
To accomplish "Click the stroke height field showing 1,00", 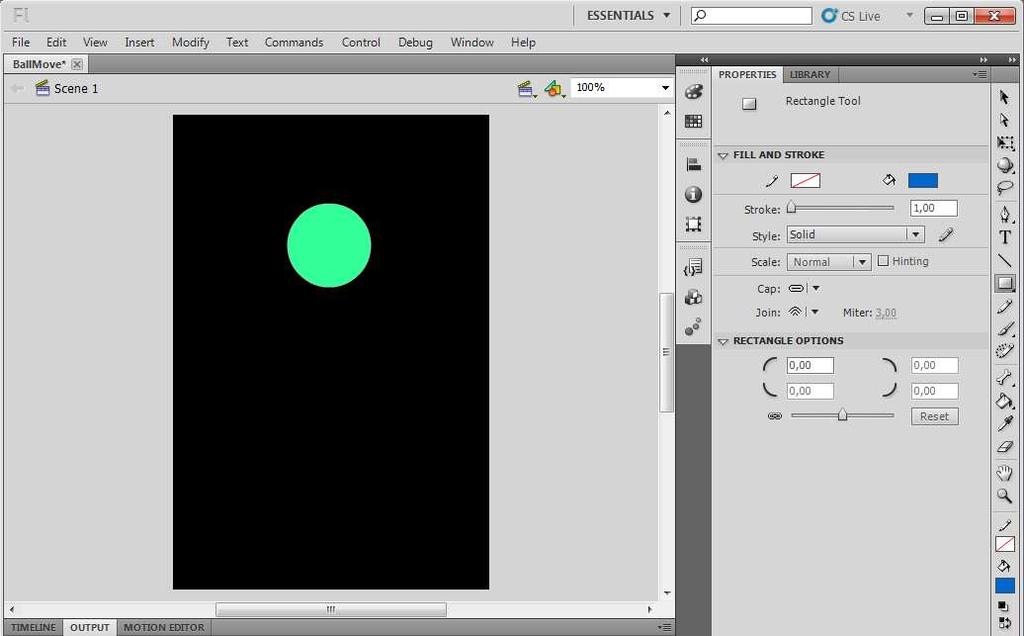I will [x=934, y=208].
